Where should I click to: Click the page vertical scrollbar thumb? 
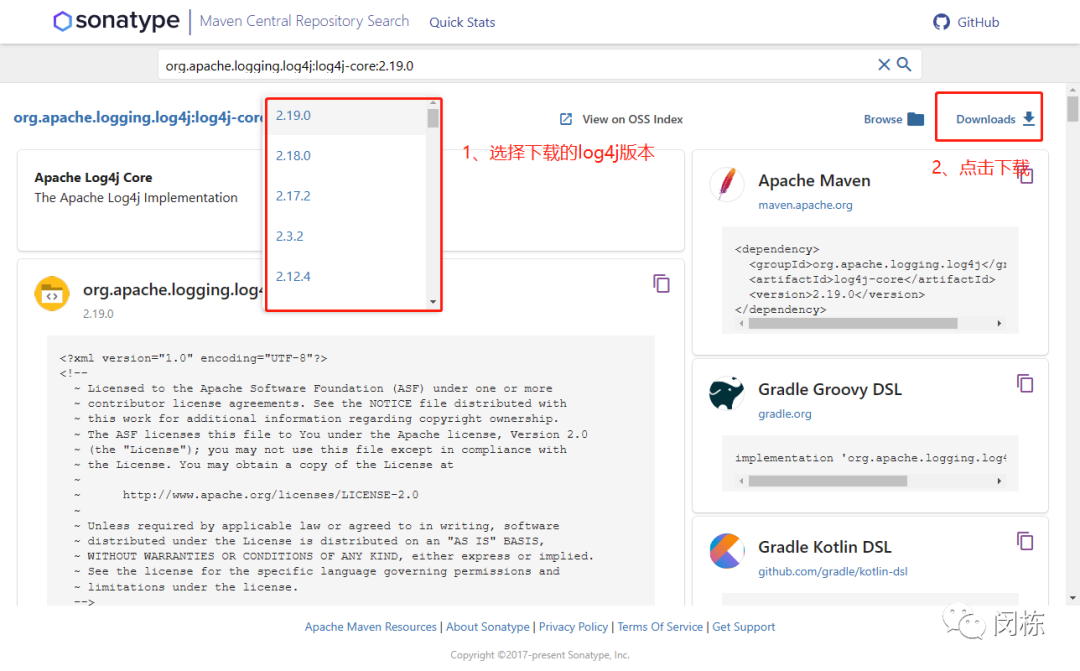tap(1072, 110)
